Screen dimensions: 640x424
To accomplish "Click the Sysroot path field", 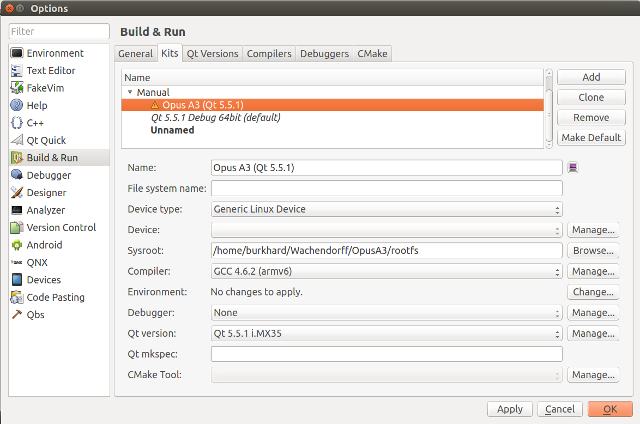I will pos(387,251).
